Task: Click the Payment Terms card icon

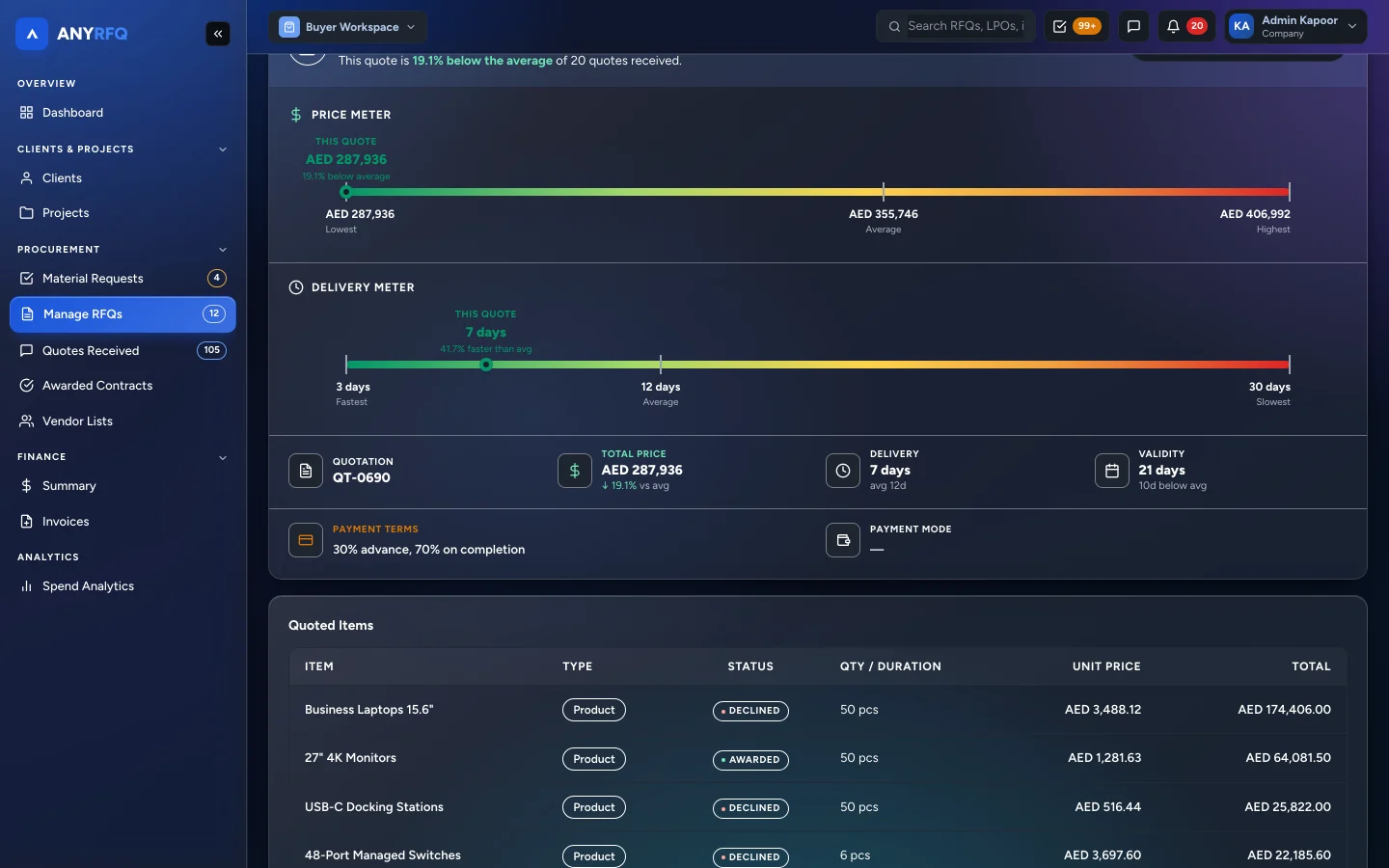Action: click(x=306, y=540)
